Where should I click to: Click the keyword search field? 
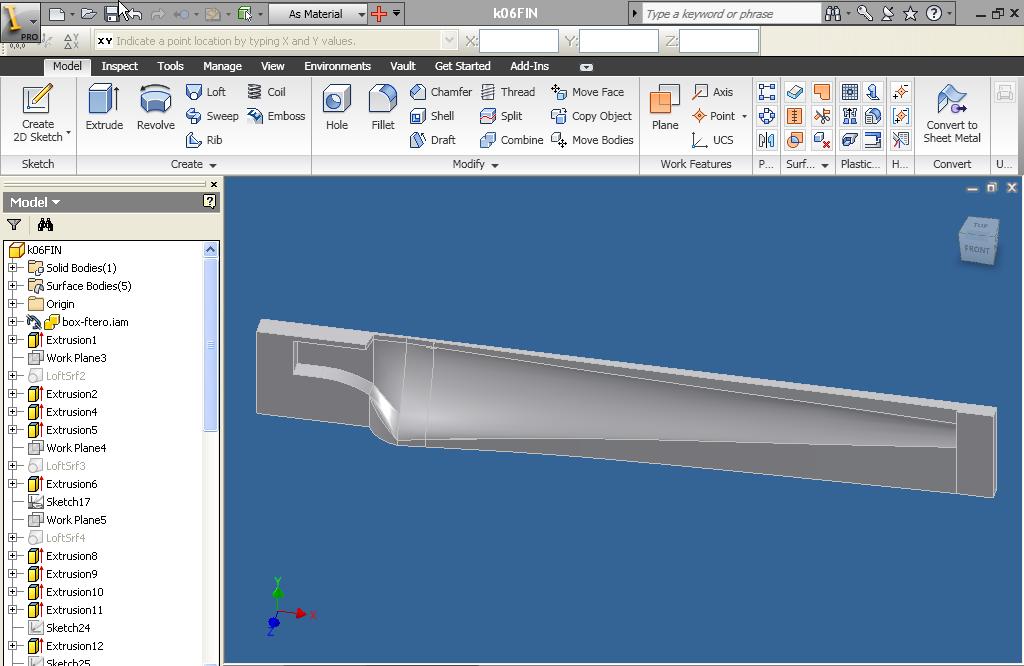coord(730,14)
